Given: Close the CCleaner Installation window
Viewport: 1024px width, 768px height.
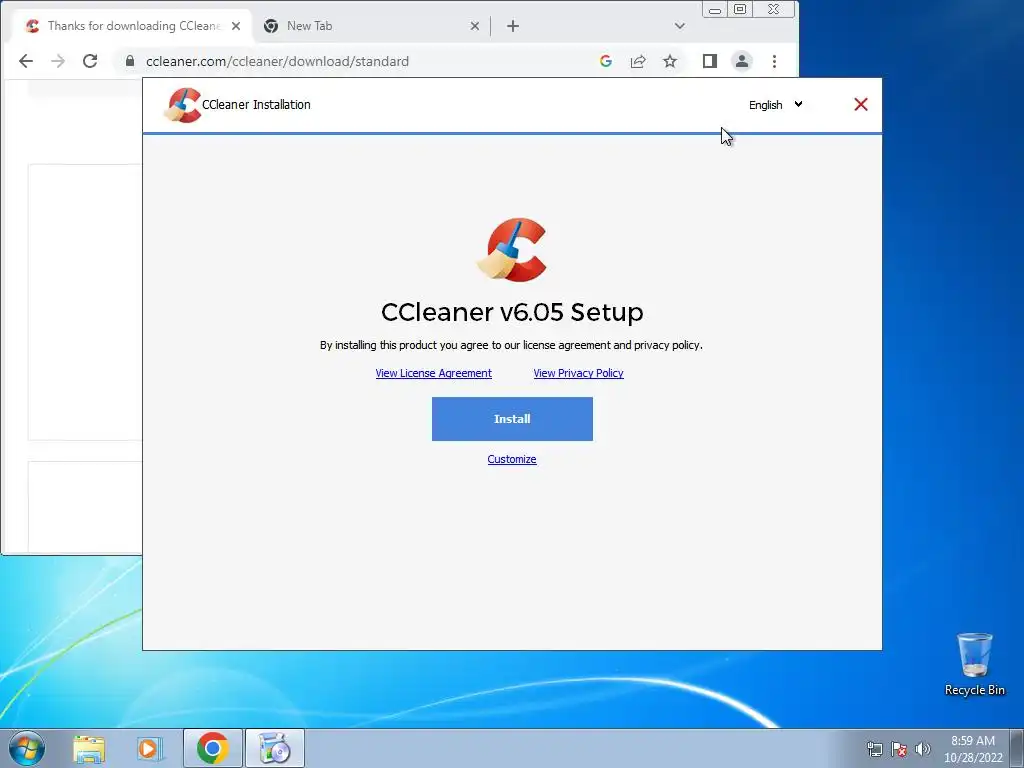Looking at the screenshot, I should pos(861,104).
